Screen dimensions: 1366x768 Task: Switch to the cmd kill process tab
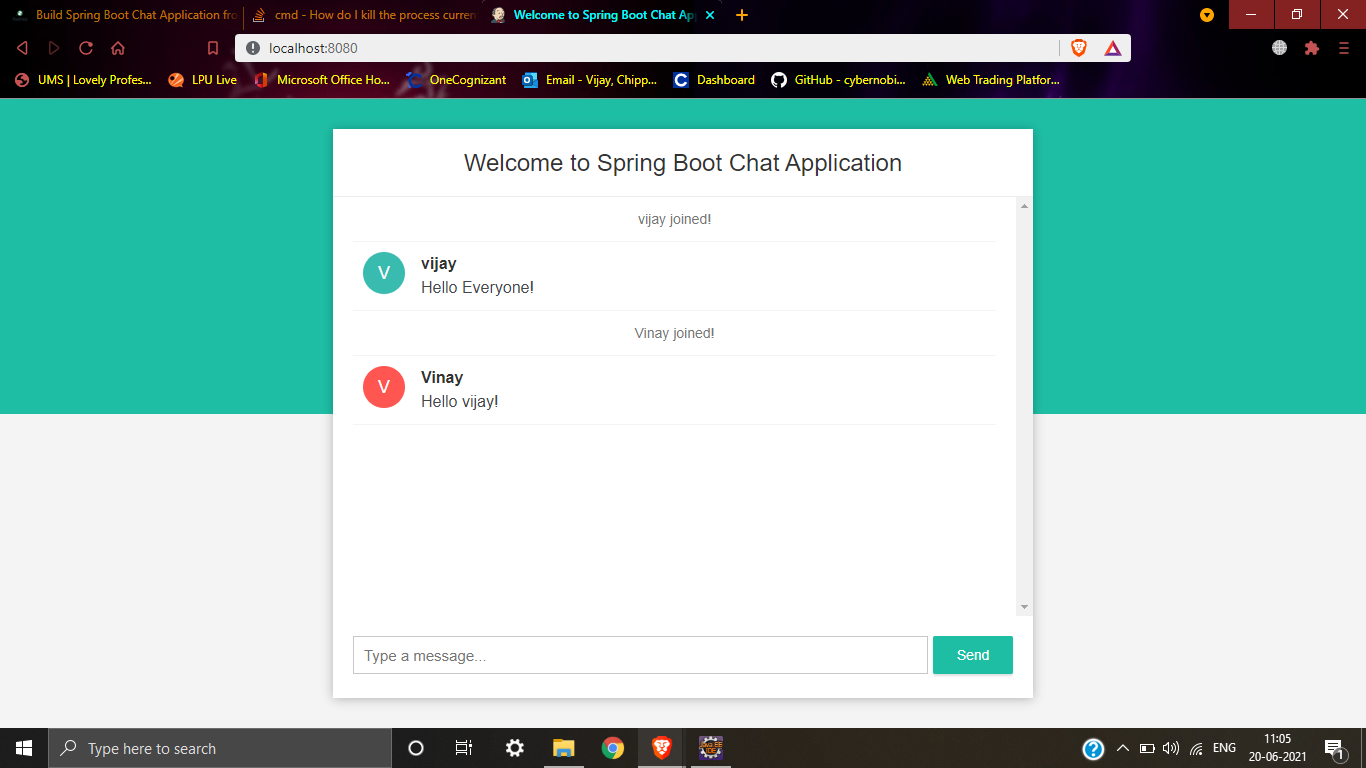[x=364, y=15]
